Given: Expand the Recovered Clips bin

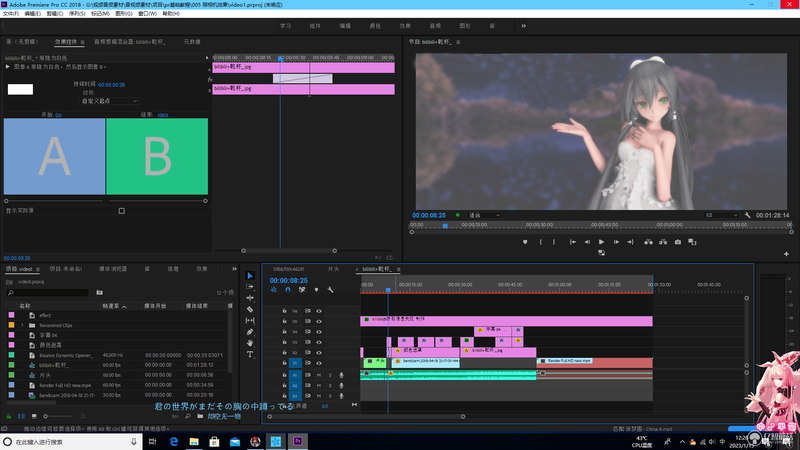Looking at the screenshot, I should tap(22, 325).
